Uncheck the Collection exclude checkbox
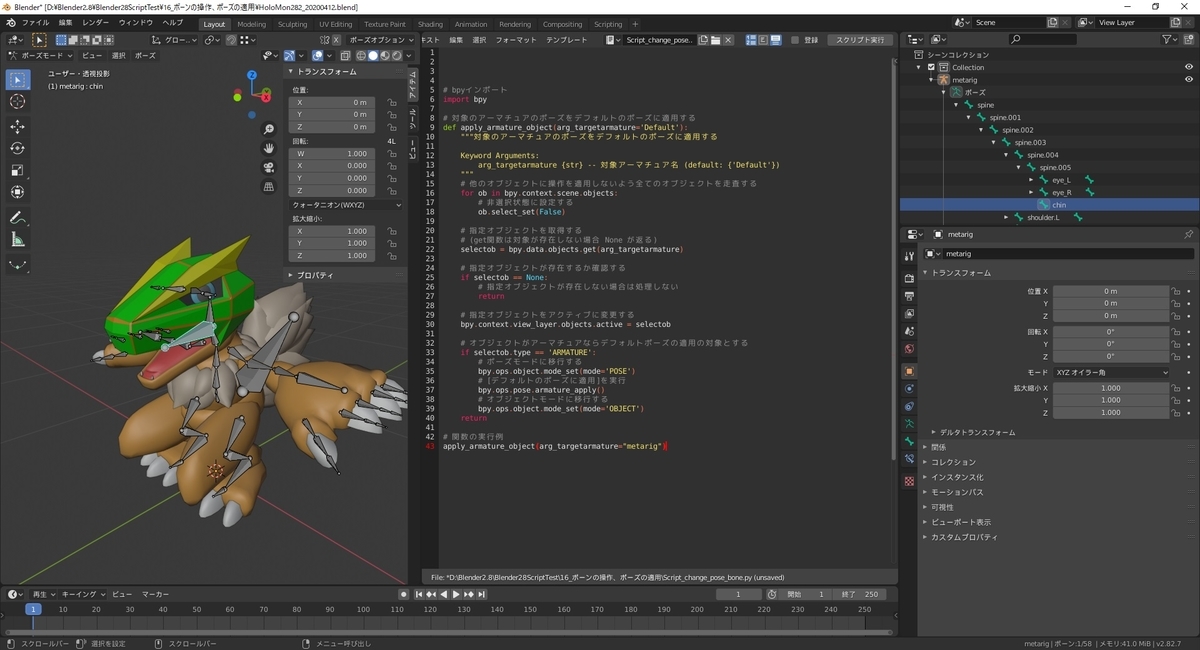 click(931, 67)
